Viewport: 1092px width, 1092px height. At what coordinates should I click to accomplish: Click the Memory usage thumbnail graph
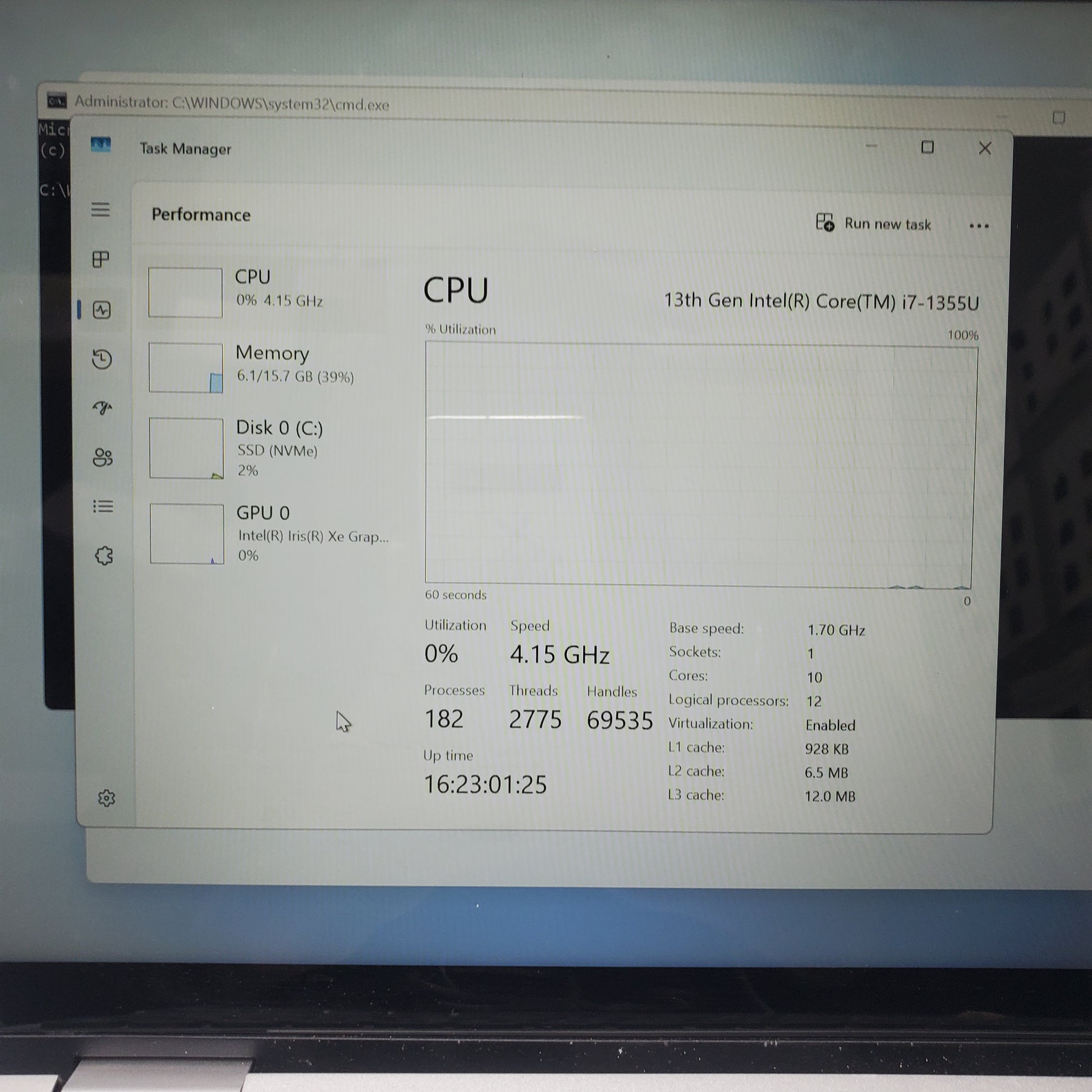click(186, 368)
